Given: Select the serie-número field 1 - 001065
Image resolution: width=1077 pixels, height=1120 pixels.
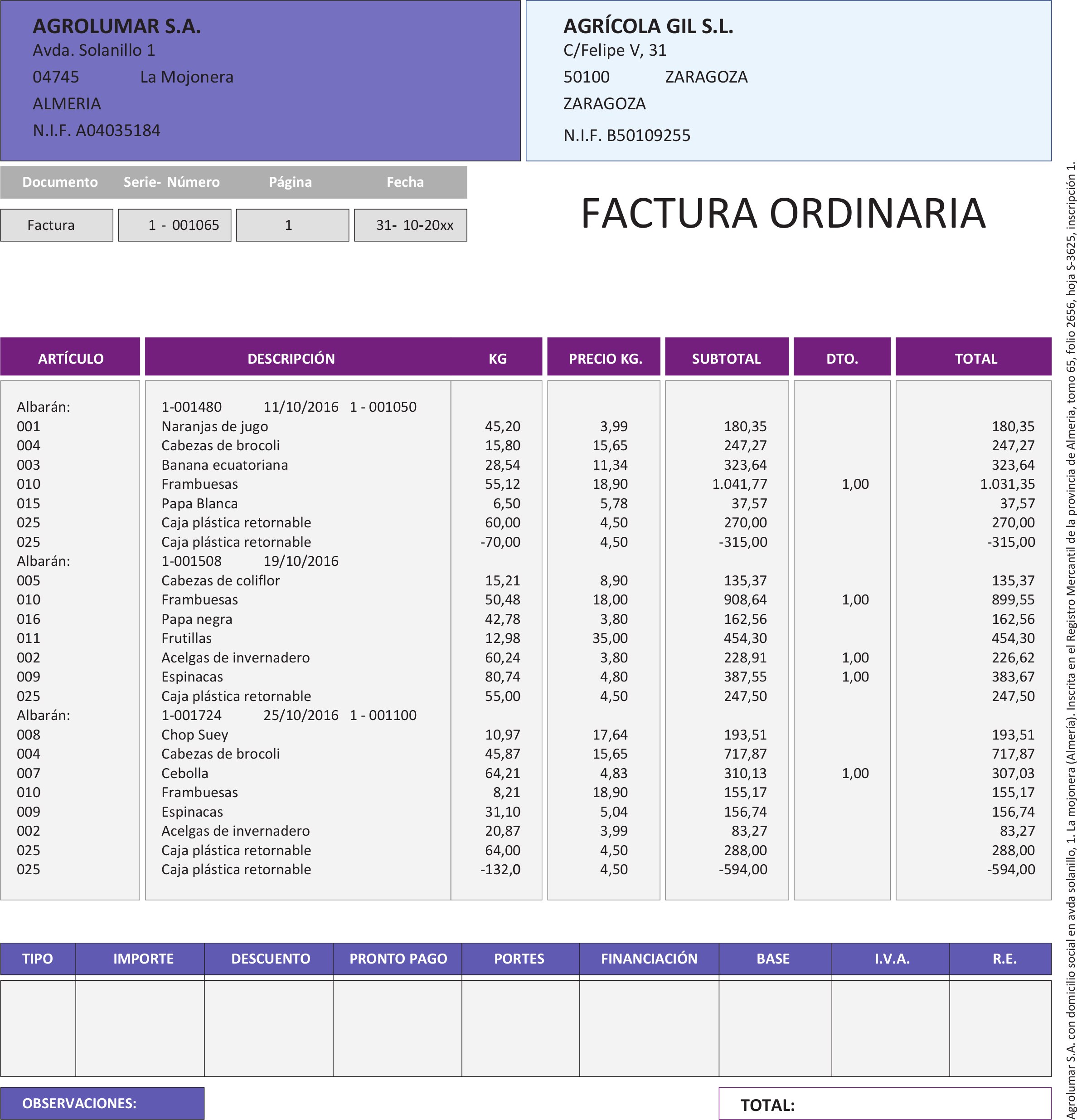Looking at the screenshot, I should [175, 225].
